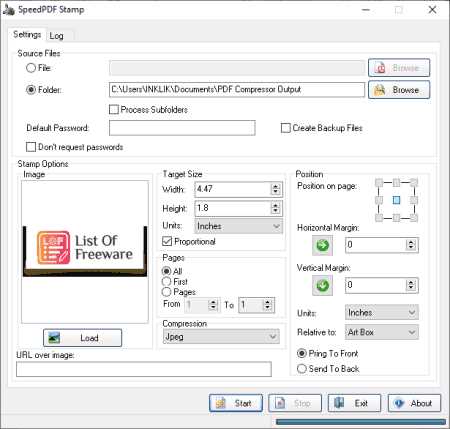Open the Target Size Units dropdown

[238, 226]
